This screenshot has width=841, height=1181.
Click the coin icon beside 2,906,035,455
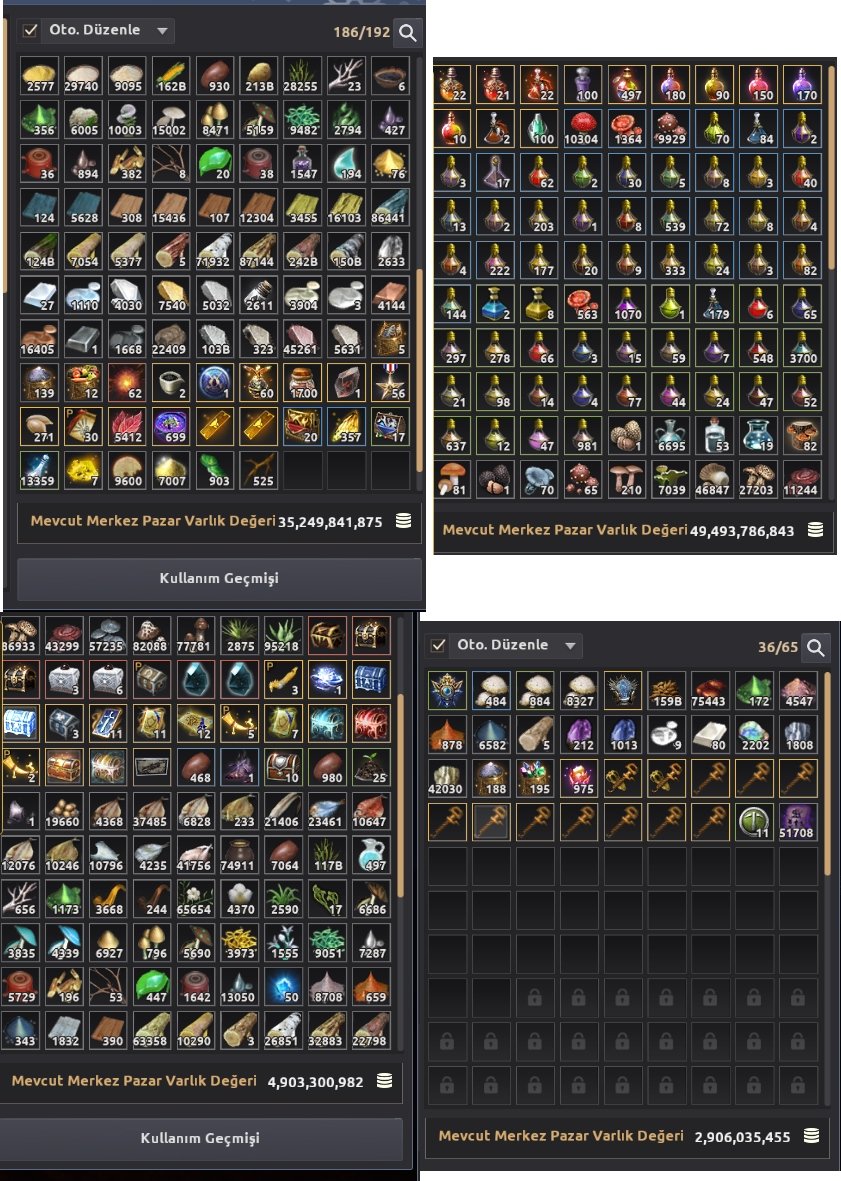coord(812,1136)
